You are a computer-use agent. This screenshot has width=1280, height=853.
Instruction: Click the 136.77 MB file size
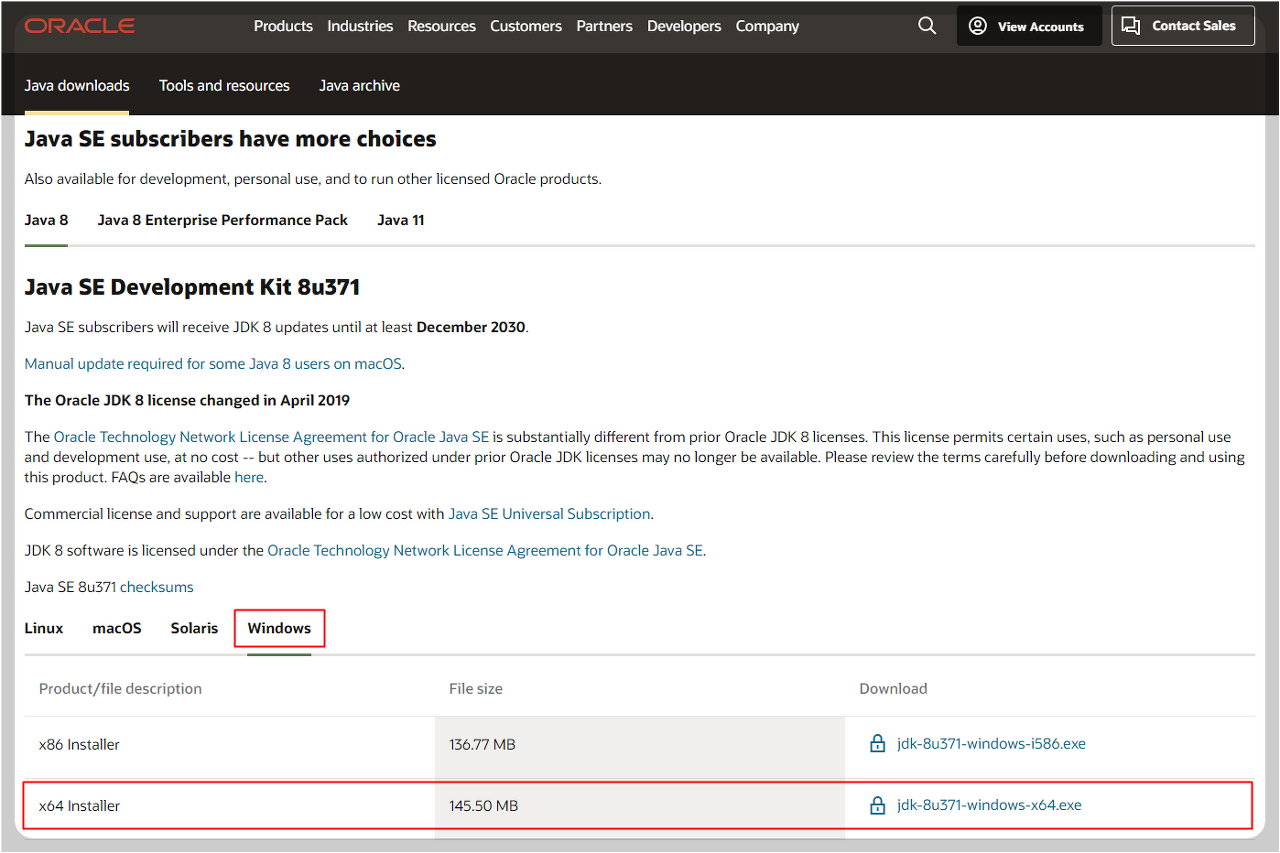tap(482, 744)
